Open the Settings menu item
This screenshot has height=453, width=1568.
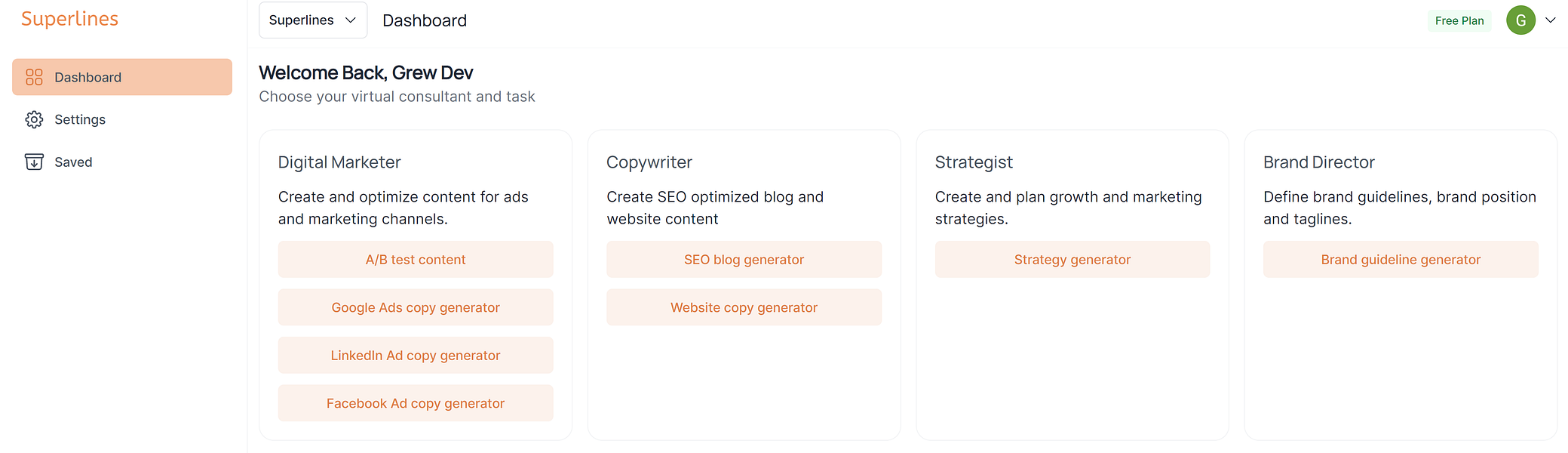click(x=80, y=119)
